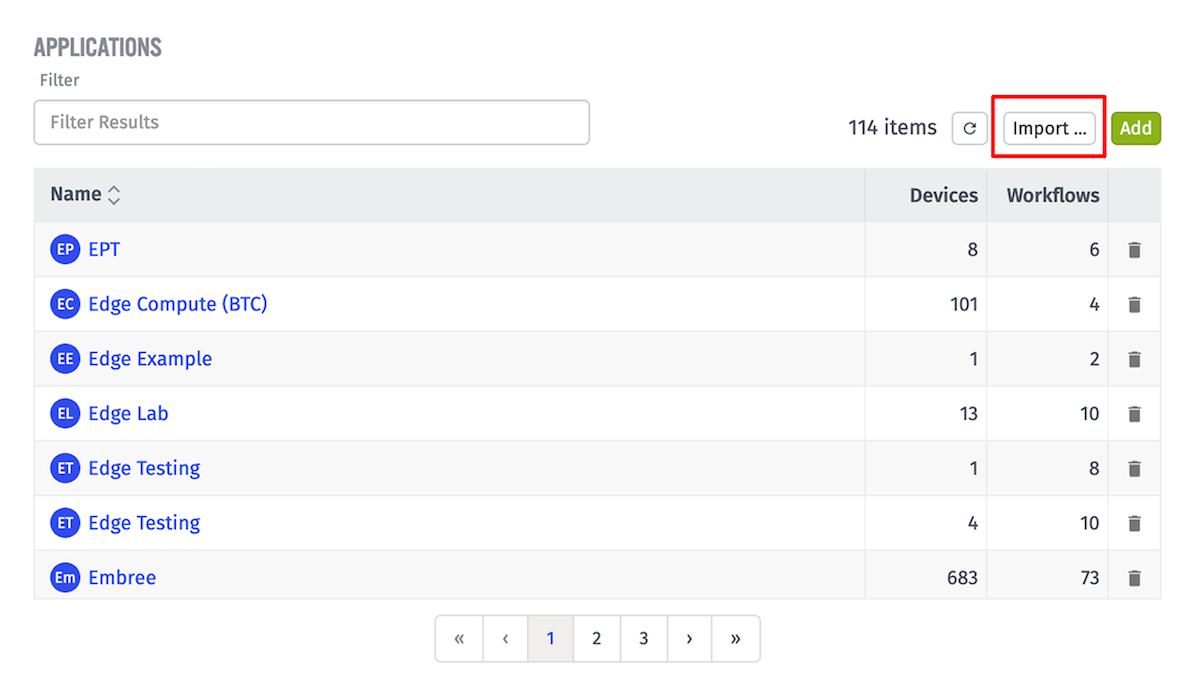Viewport: 1200px width, 693px height.
Task: Open the Edge Lab application link
Action: pyautogui.click(x=128, y=413)
